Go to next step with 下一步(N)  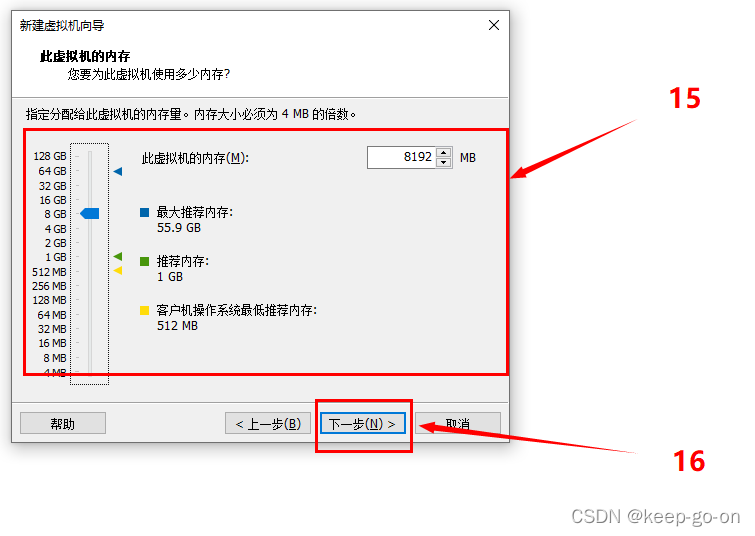pyautogui.click(x=363, y=424)
